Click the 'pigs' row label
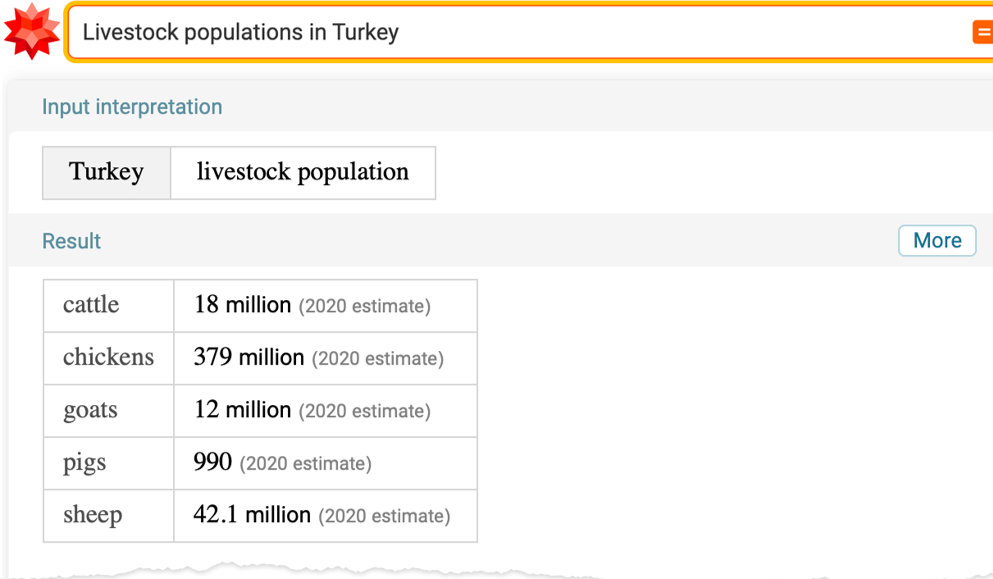Viewport: 993px width, 579px height. (x=84, y=462)
